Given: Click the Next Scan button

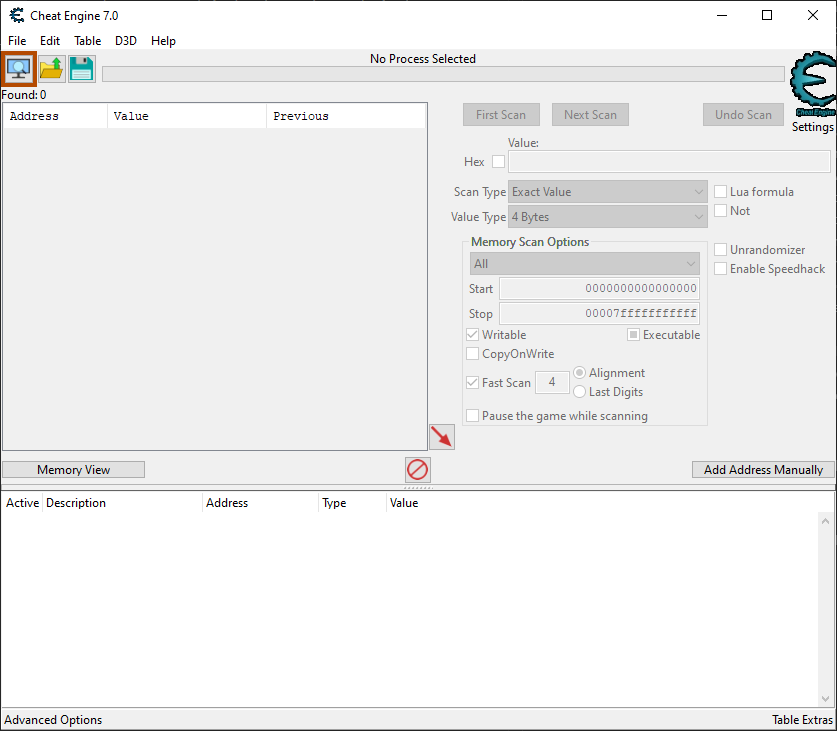Looking at the screenshot, I should pos(590,115).
